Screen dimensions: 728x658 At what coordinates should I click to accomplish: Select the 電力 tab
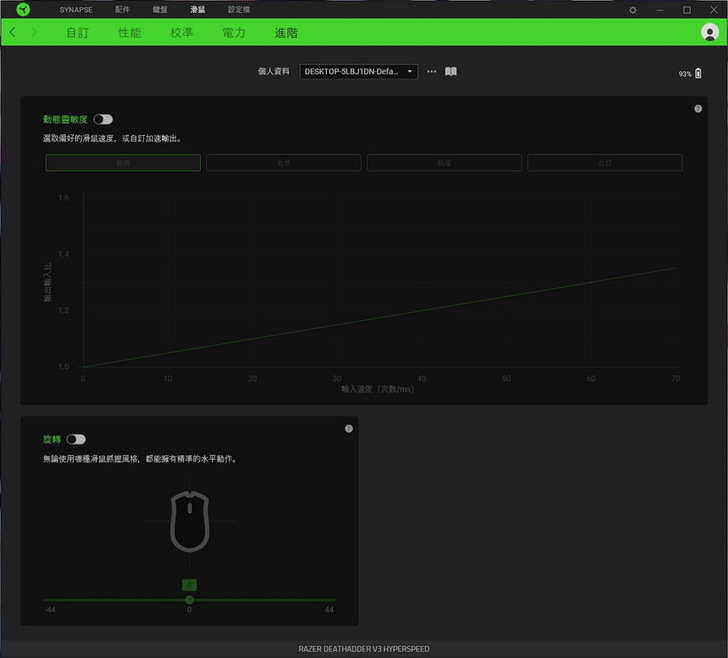(x=233, y=32)
